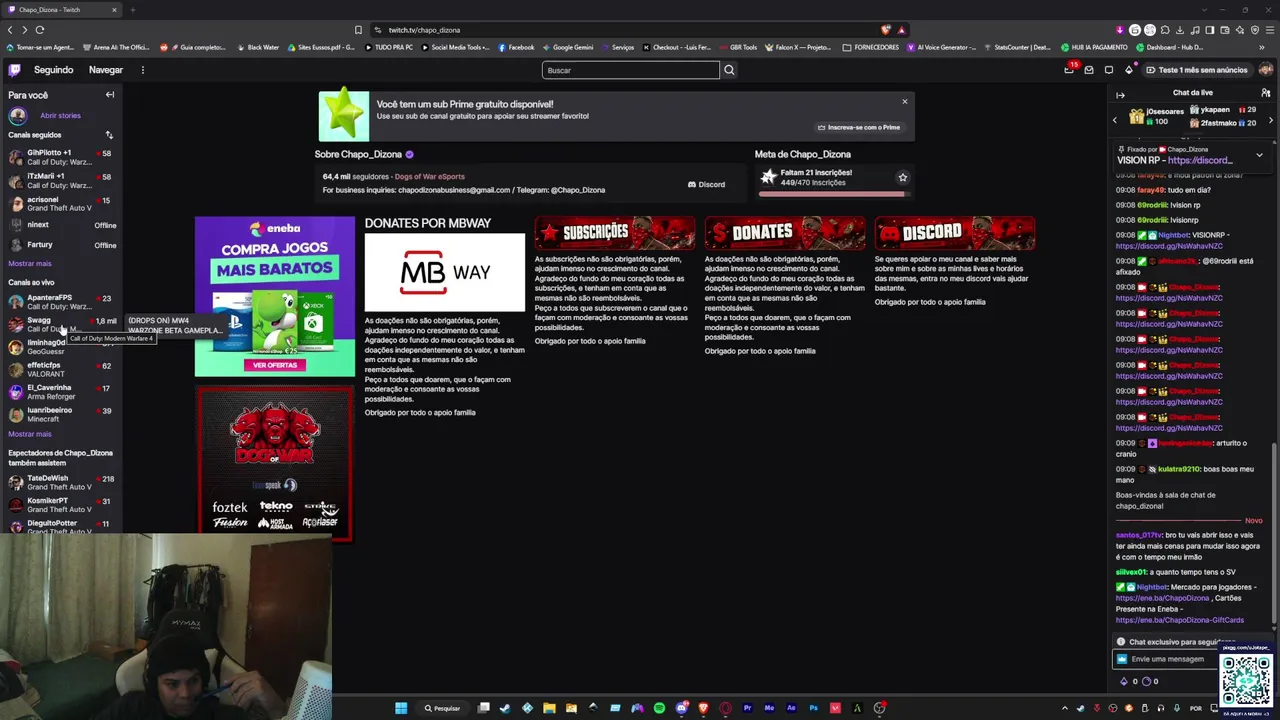Bookmark this page in address bar
This screenshot has width=1280, height=720.
358,30
